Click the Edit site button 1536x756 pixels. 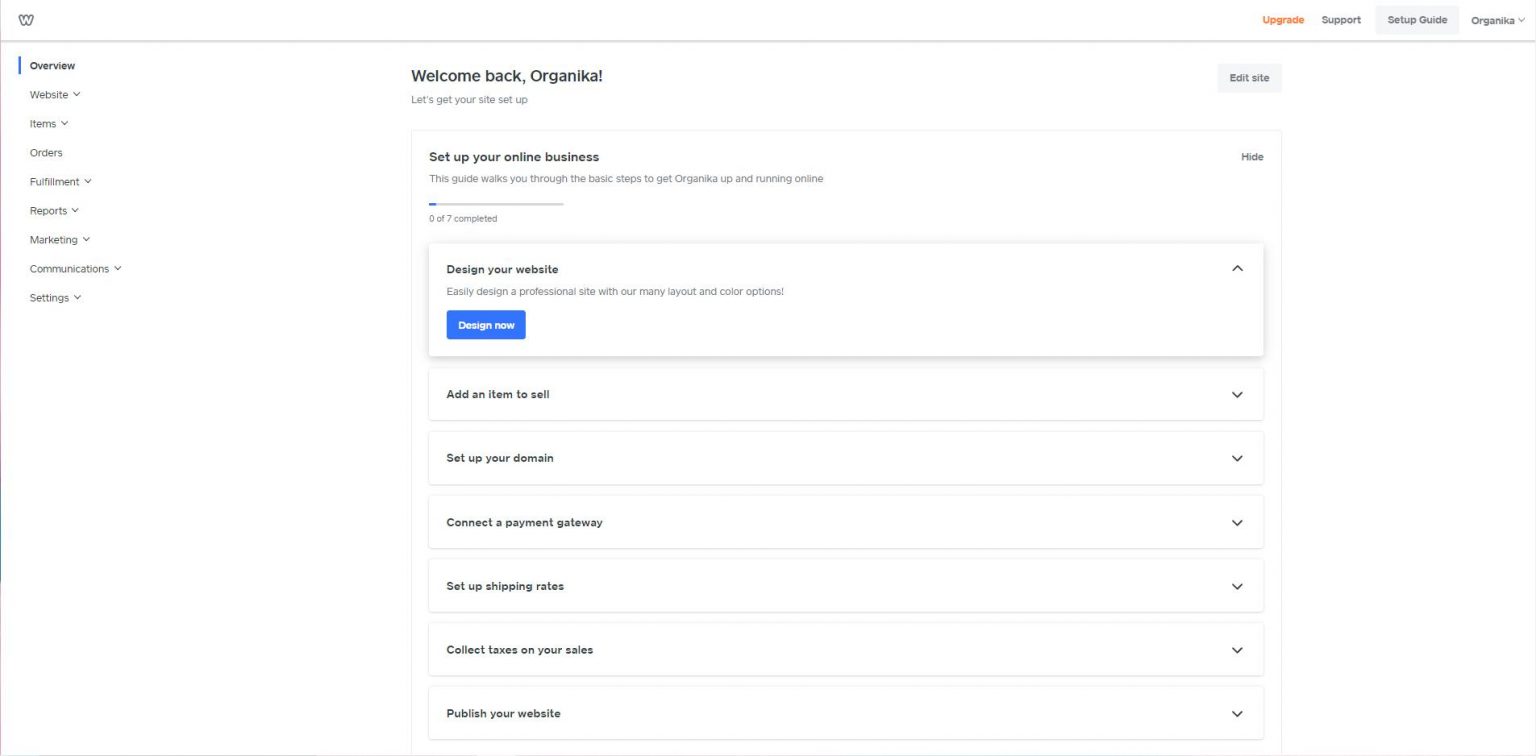(1248, 77)
